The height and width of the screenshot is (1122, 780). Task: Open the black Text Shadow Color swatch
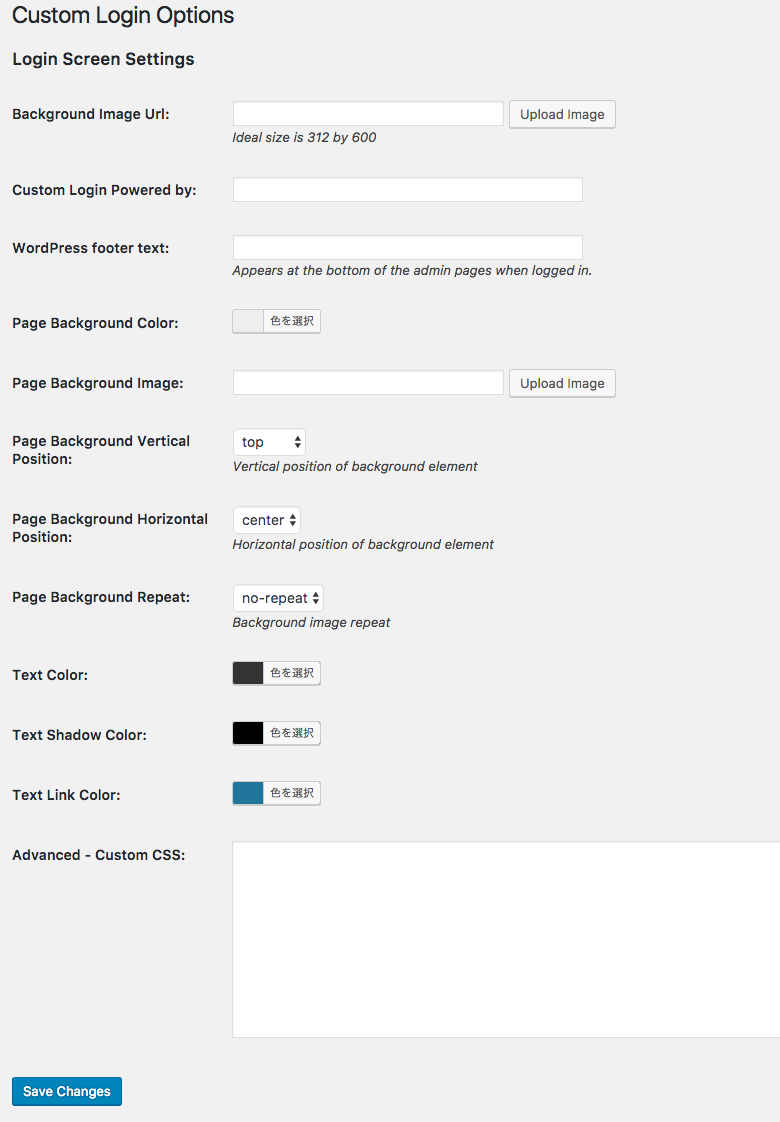248,733
